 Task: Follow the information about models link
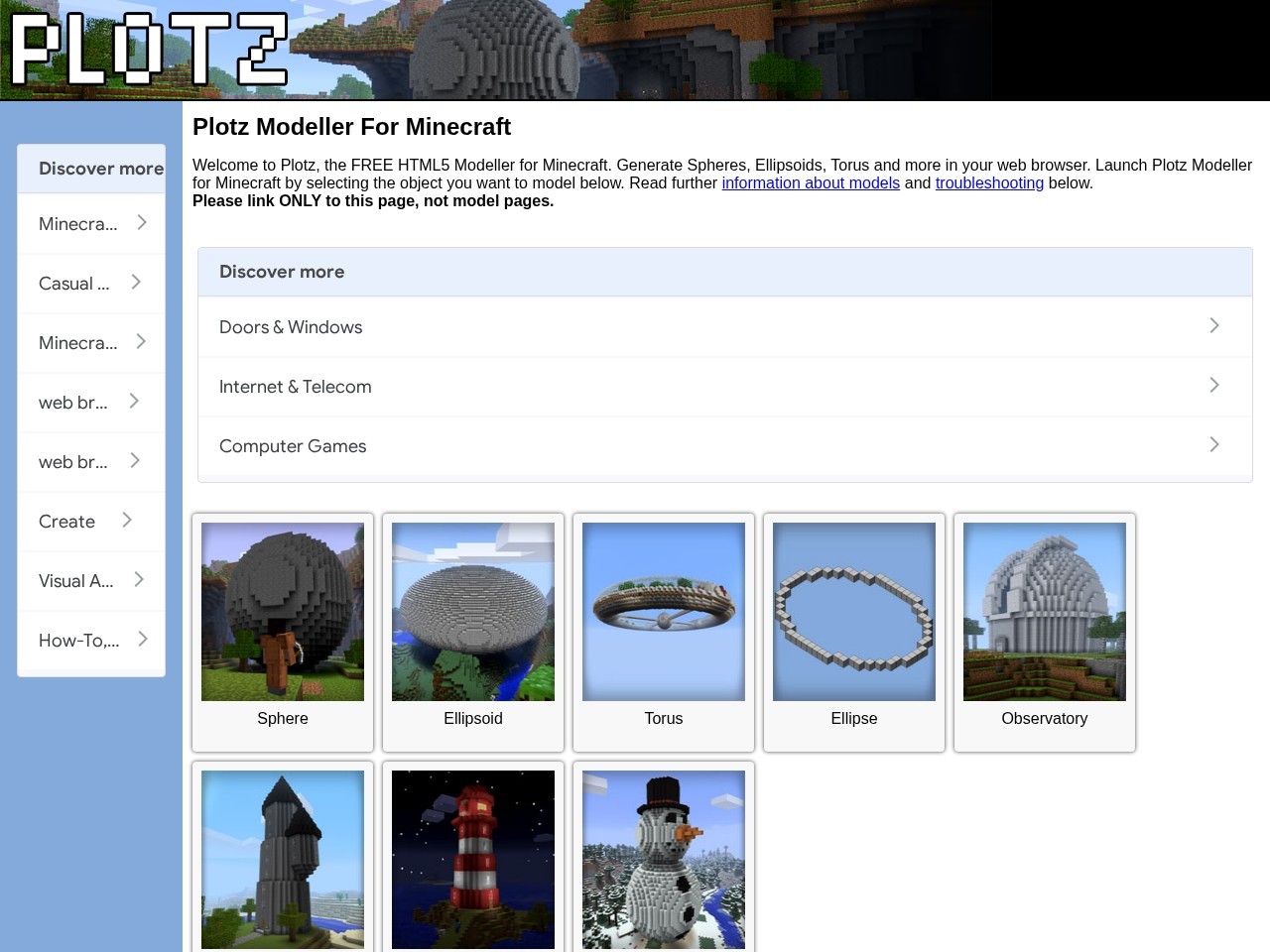coord(811,182)
